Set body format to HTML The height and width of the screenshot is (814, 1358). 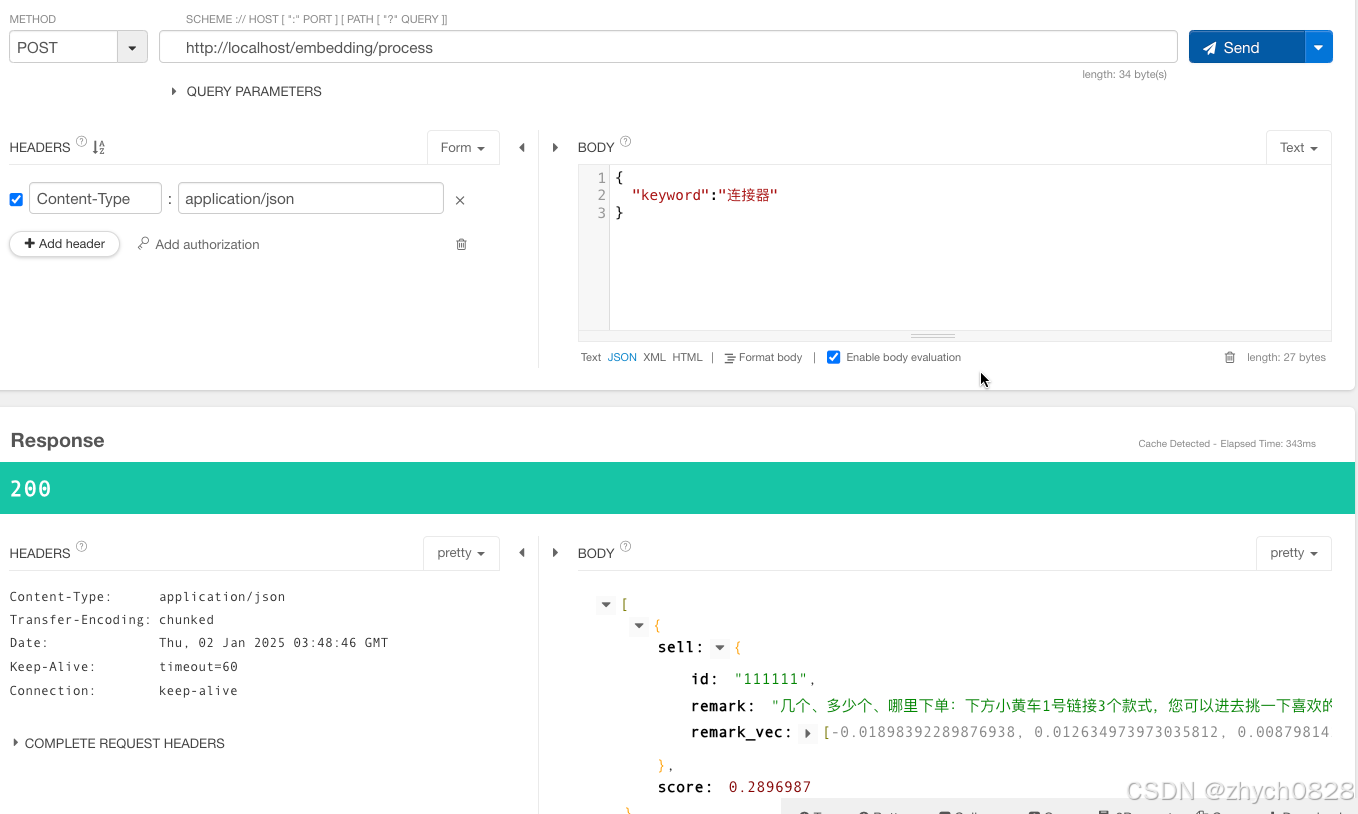(687, 357)
